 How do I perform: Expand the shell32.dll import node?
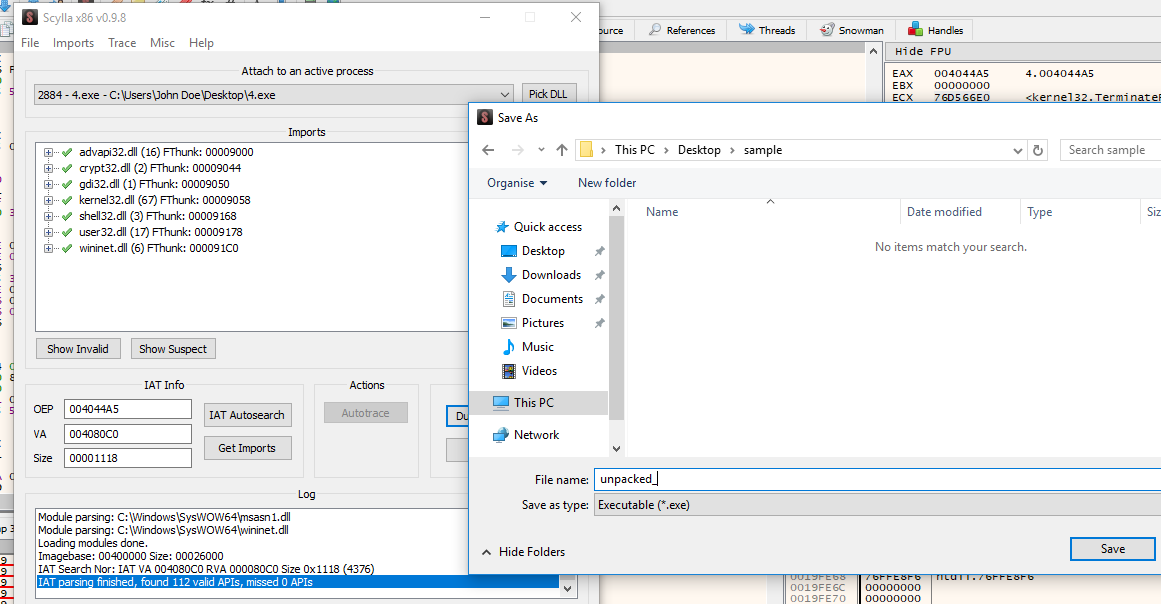coord(48,216)
